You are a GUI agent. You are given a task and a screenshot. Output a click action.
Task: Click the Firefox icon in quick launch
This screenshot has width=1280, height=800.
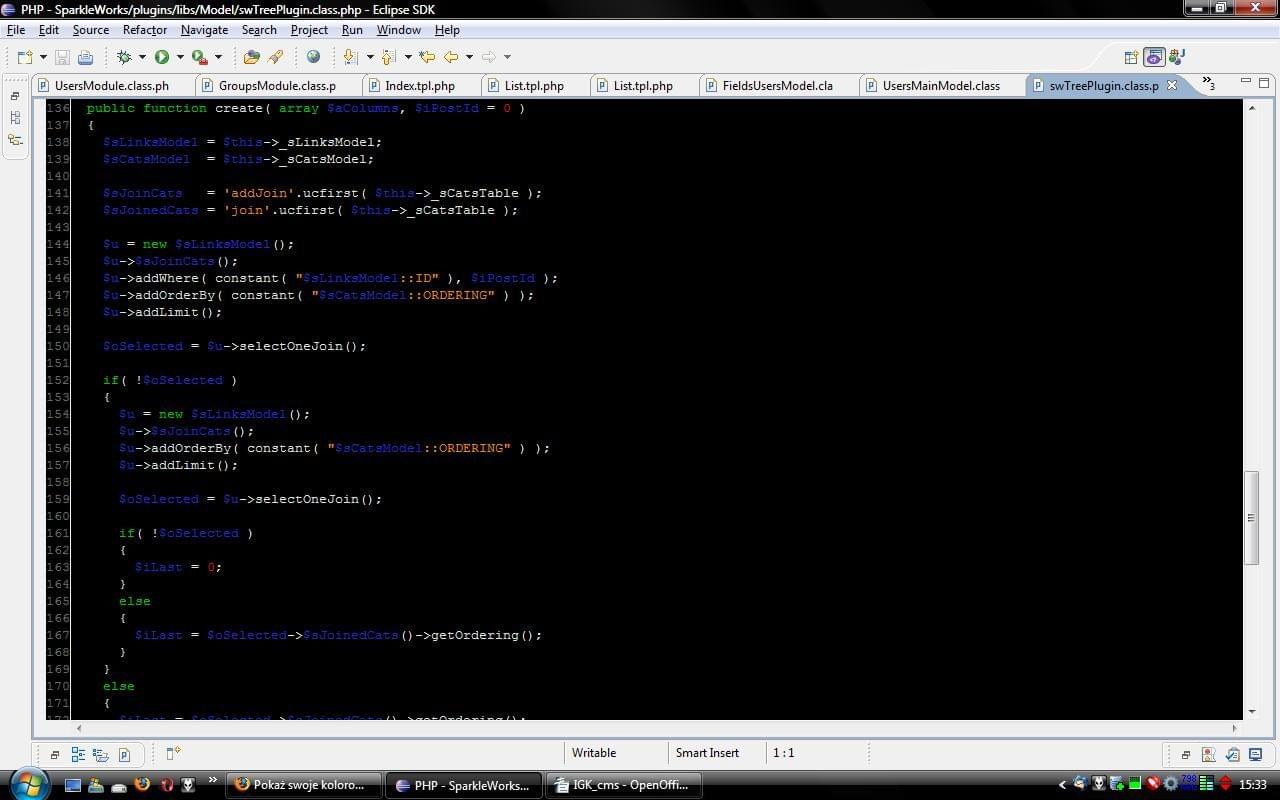click(142, 785)
